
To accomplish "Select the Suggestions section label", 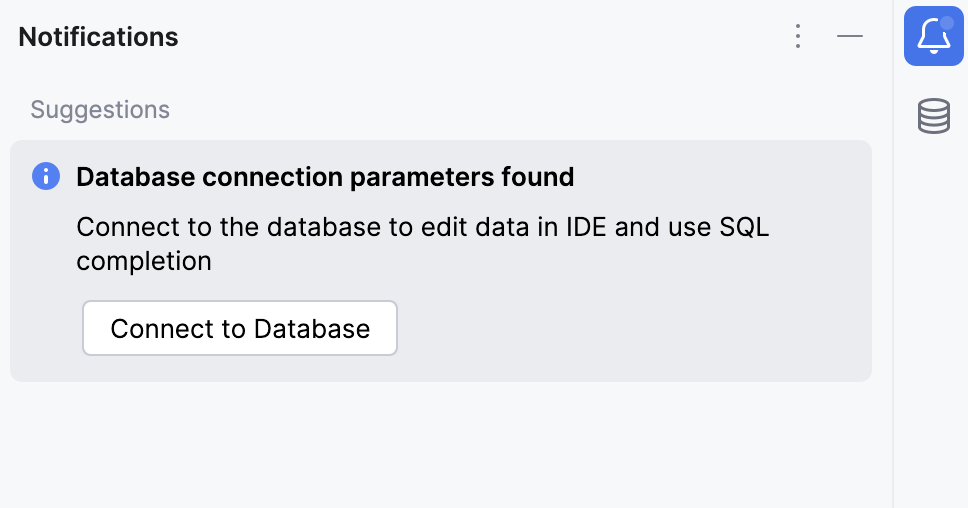I will coord(100,110).
